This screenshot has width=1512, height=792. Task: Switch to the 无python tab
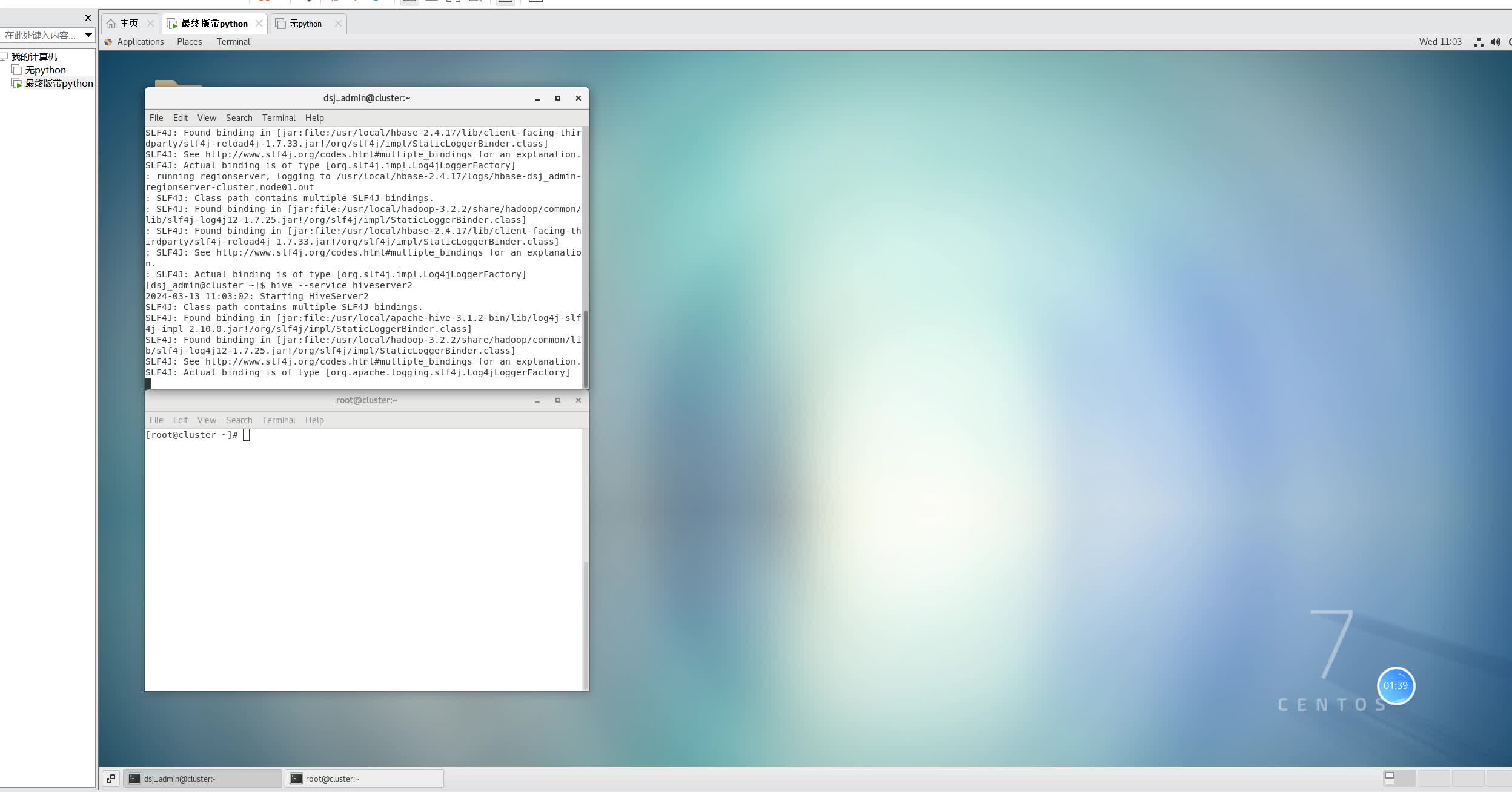[305, 24]
